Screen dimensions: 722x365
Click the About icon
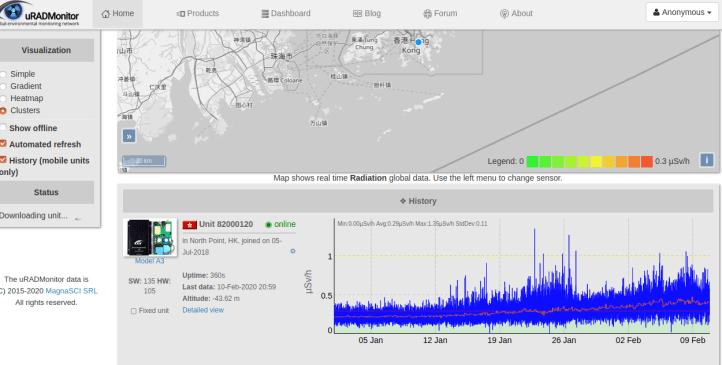(504, 14)
